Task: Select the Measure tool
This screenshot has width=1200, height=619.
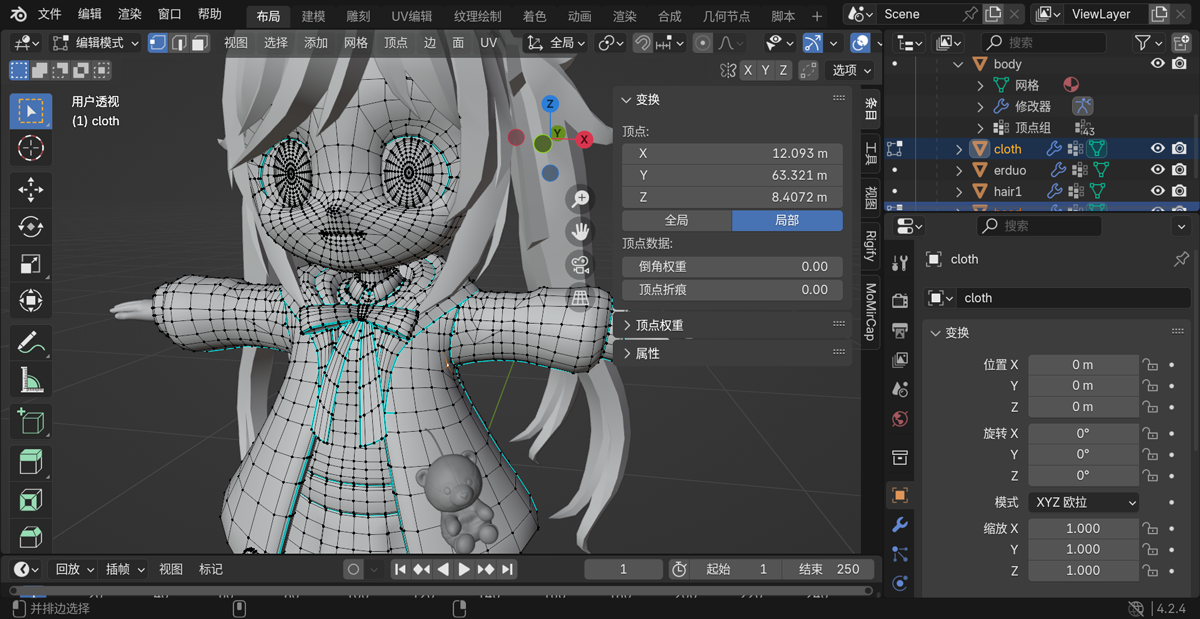Action: coord(31,380)
